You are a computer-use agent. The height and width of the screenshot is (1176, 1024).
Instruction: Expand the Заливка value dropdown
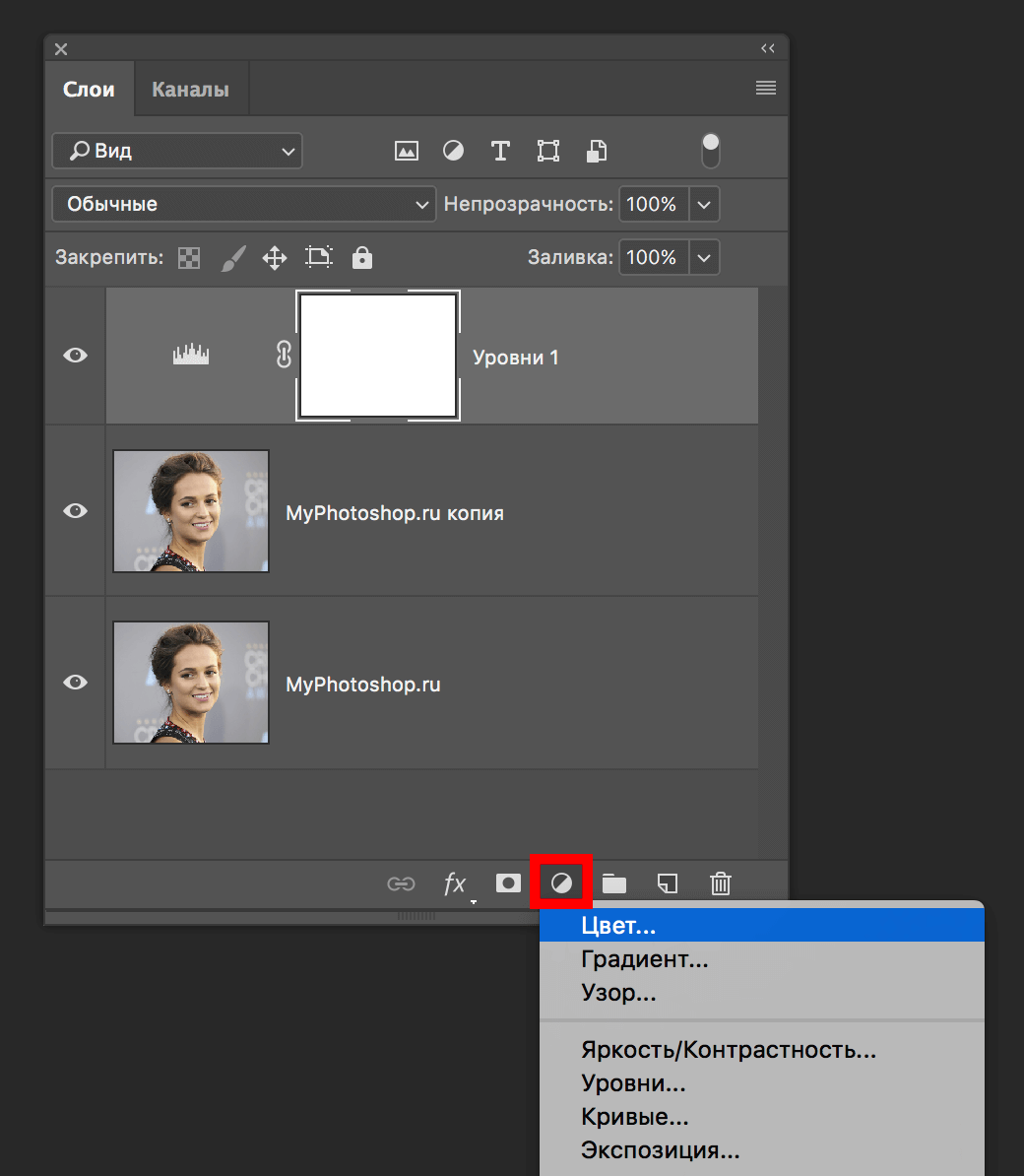(x=704, y=257)
